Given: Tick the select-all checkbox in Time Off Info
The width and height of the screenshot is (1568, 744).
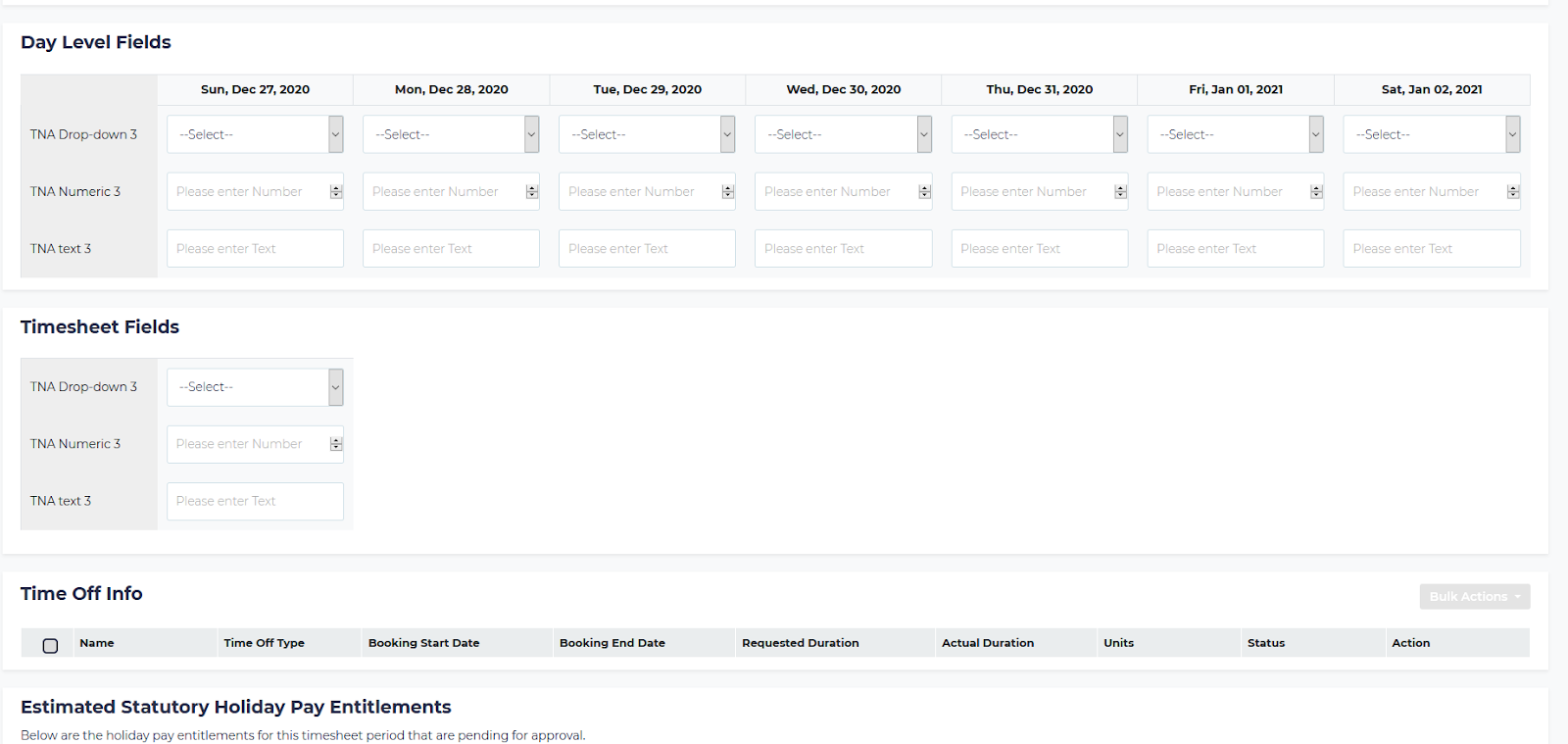Looking at the screenshot, I should tap(50, 645).
